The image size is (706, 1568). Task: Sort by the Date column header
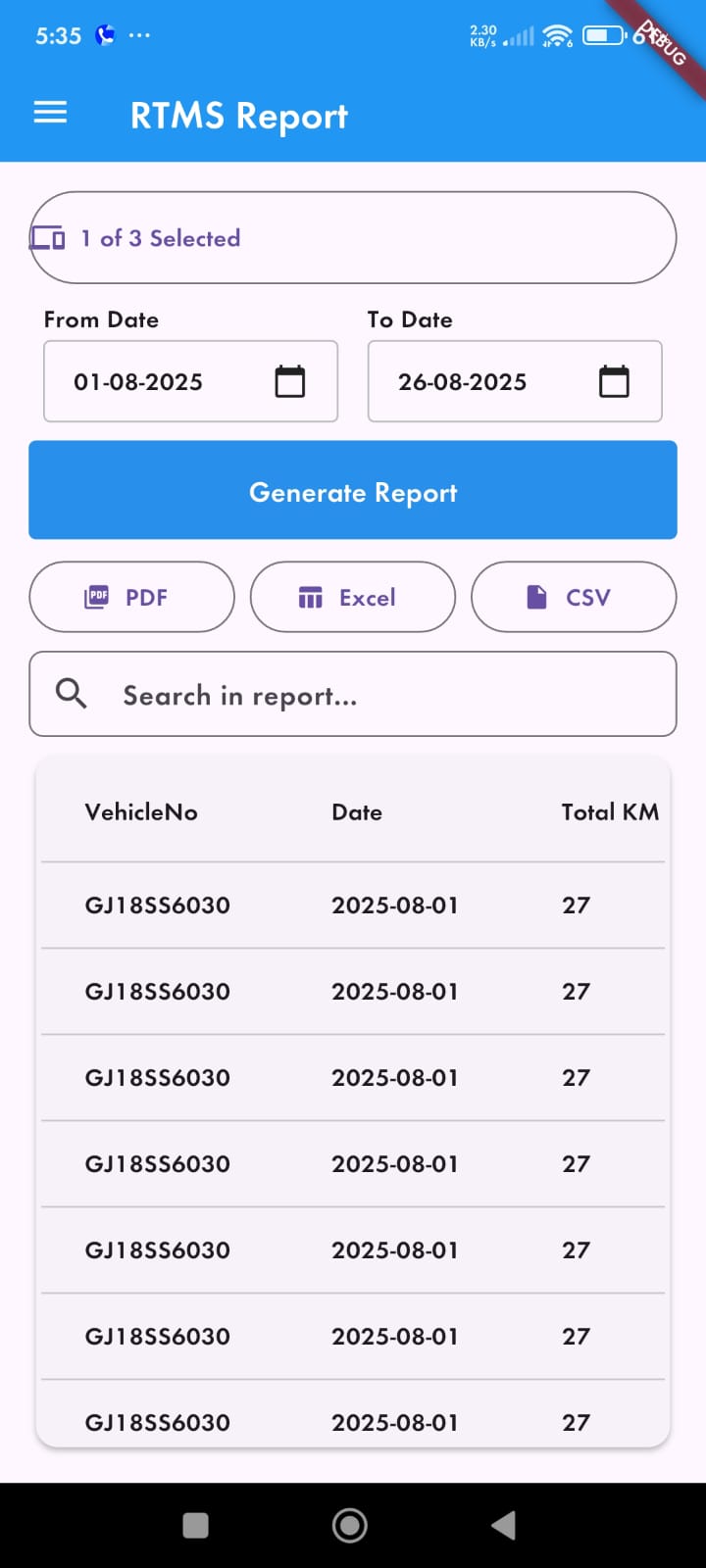coord(357,811)
